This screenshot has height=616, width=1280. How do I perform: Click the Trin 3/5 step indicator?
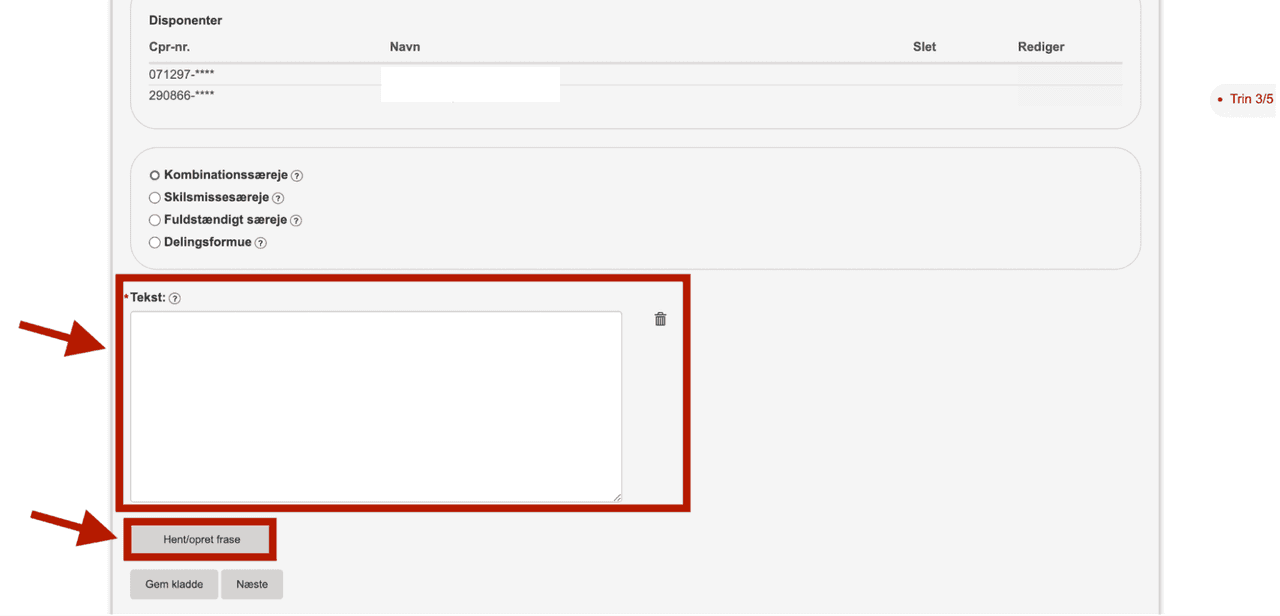[1250, 99]
